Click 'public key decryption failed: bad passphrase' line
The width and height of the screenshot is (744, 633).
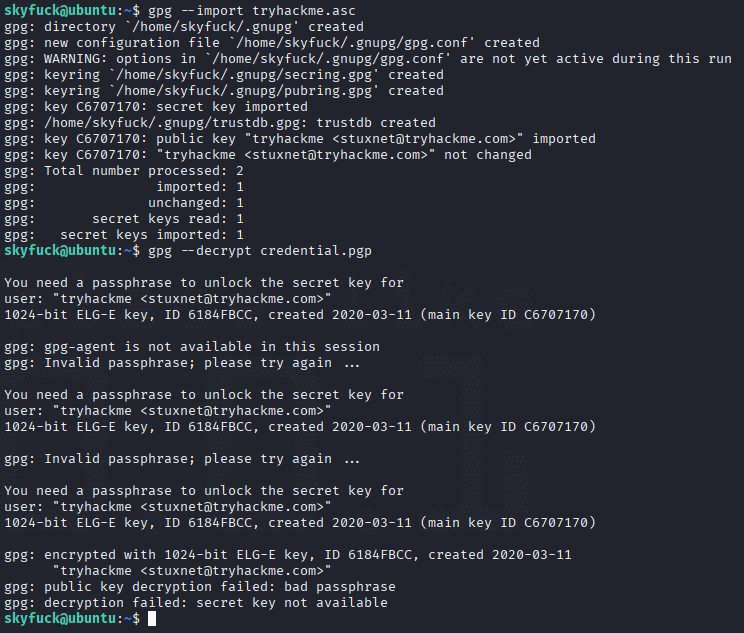pos(200,587)
